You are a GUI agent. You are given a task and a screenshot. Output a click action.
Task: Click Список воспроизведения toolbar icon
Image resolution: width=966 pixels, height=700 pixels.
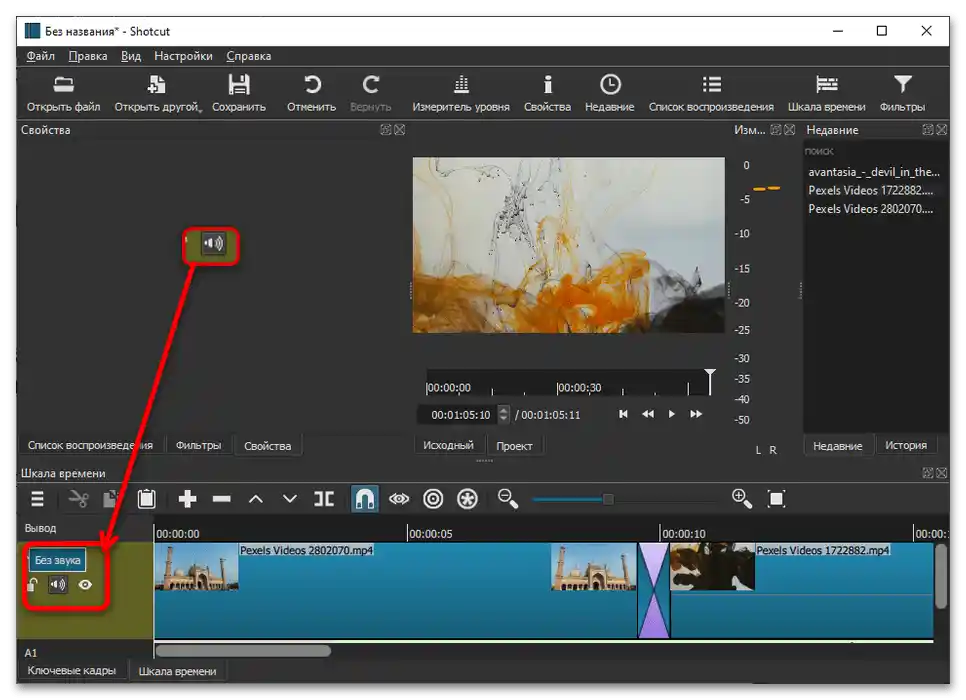(712, 84)
